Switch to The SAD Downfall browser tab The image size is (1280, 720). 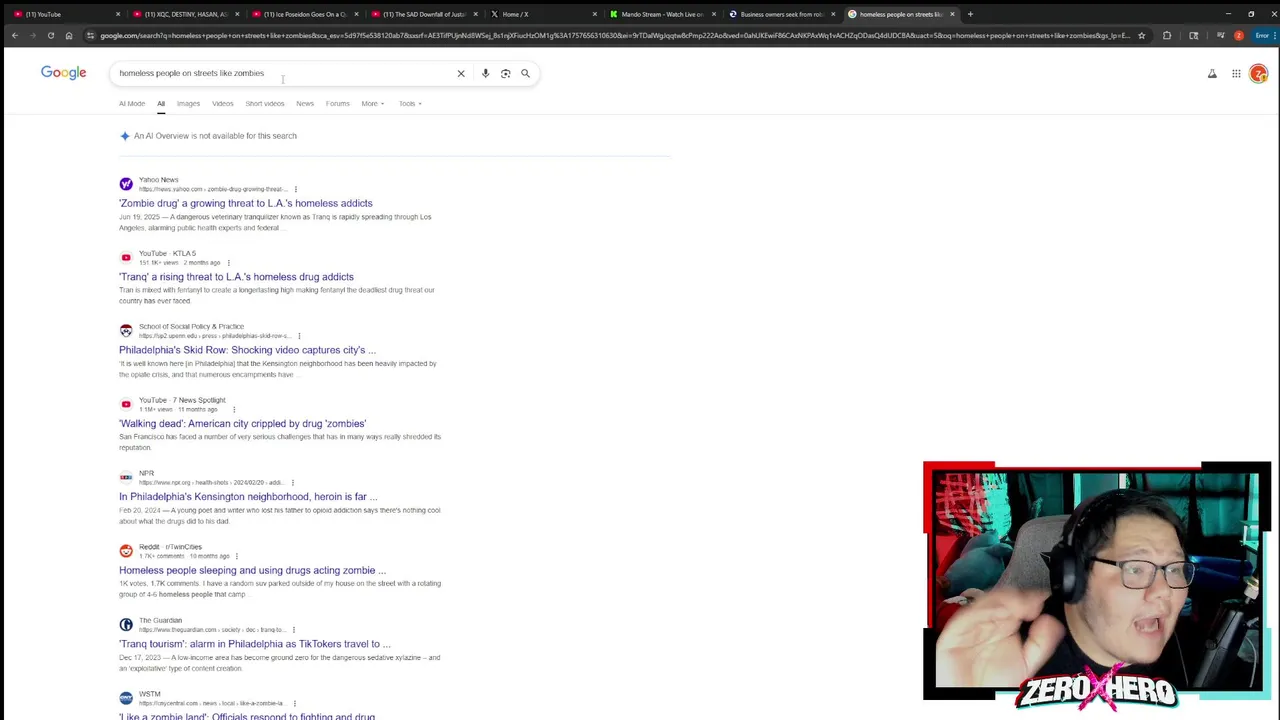[424, 14]
